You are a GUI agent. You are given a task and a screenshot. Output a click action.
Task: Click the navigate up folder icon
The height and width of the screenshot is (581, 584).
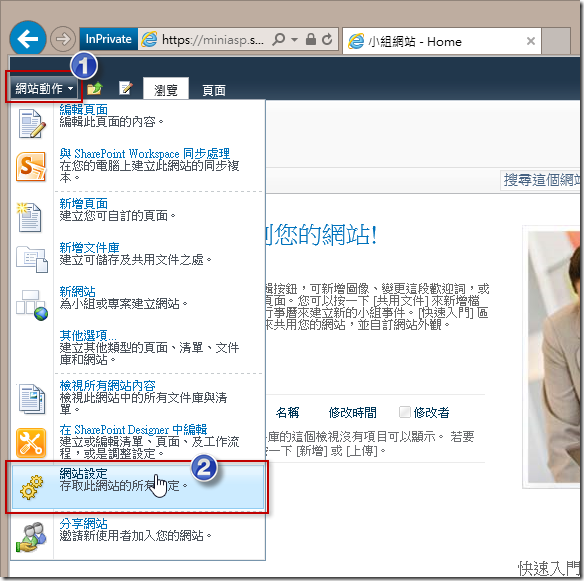[95, 89]
